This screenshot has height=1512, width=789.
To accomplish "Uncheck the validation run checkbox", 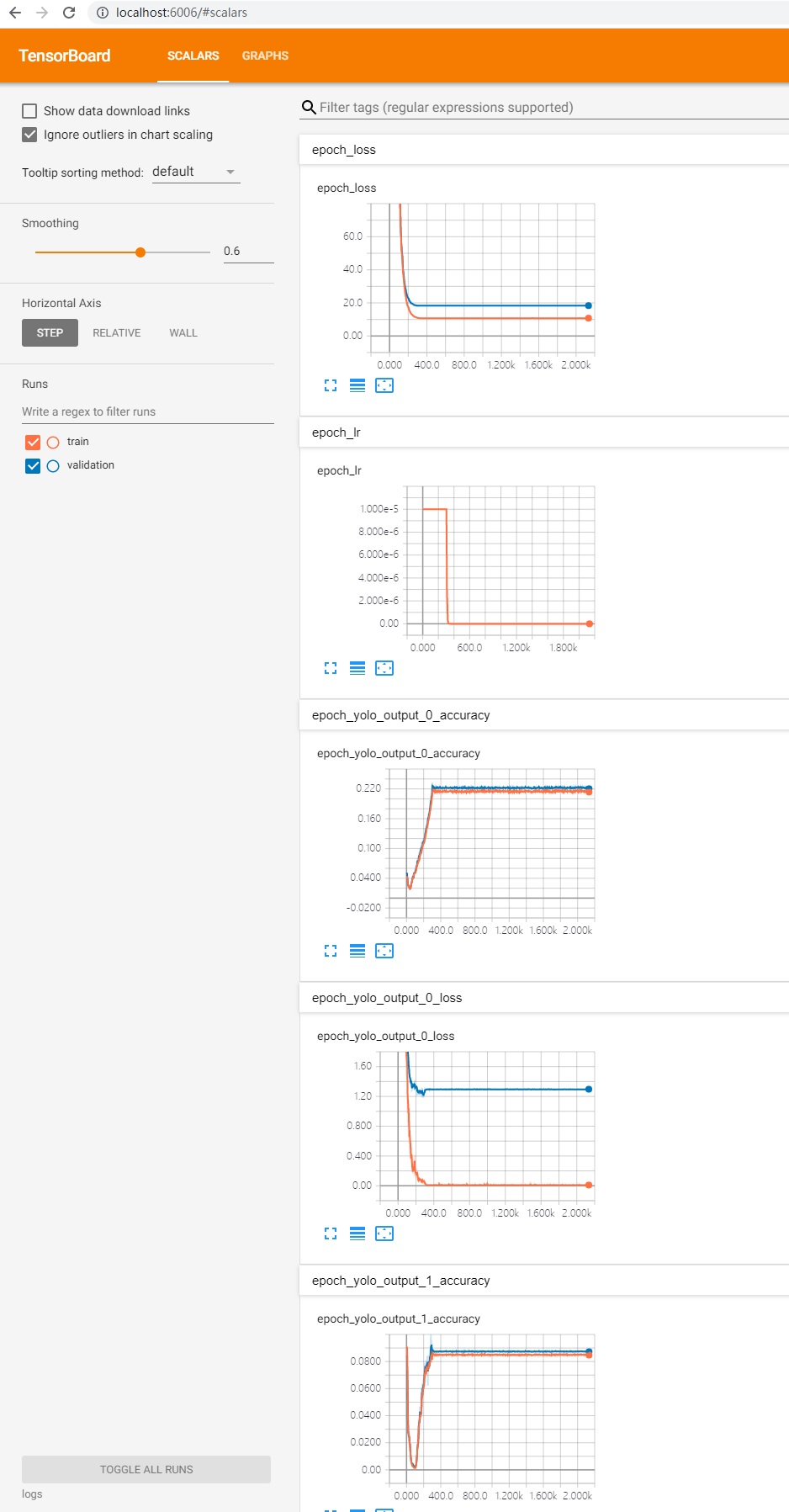I will pos(33,465).
